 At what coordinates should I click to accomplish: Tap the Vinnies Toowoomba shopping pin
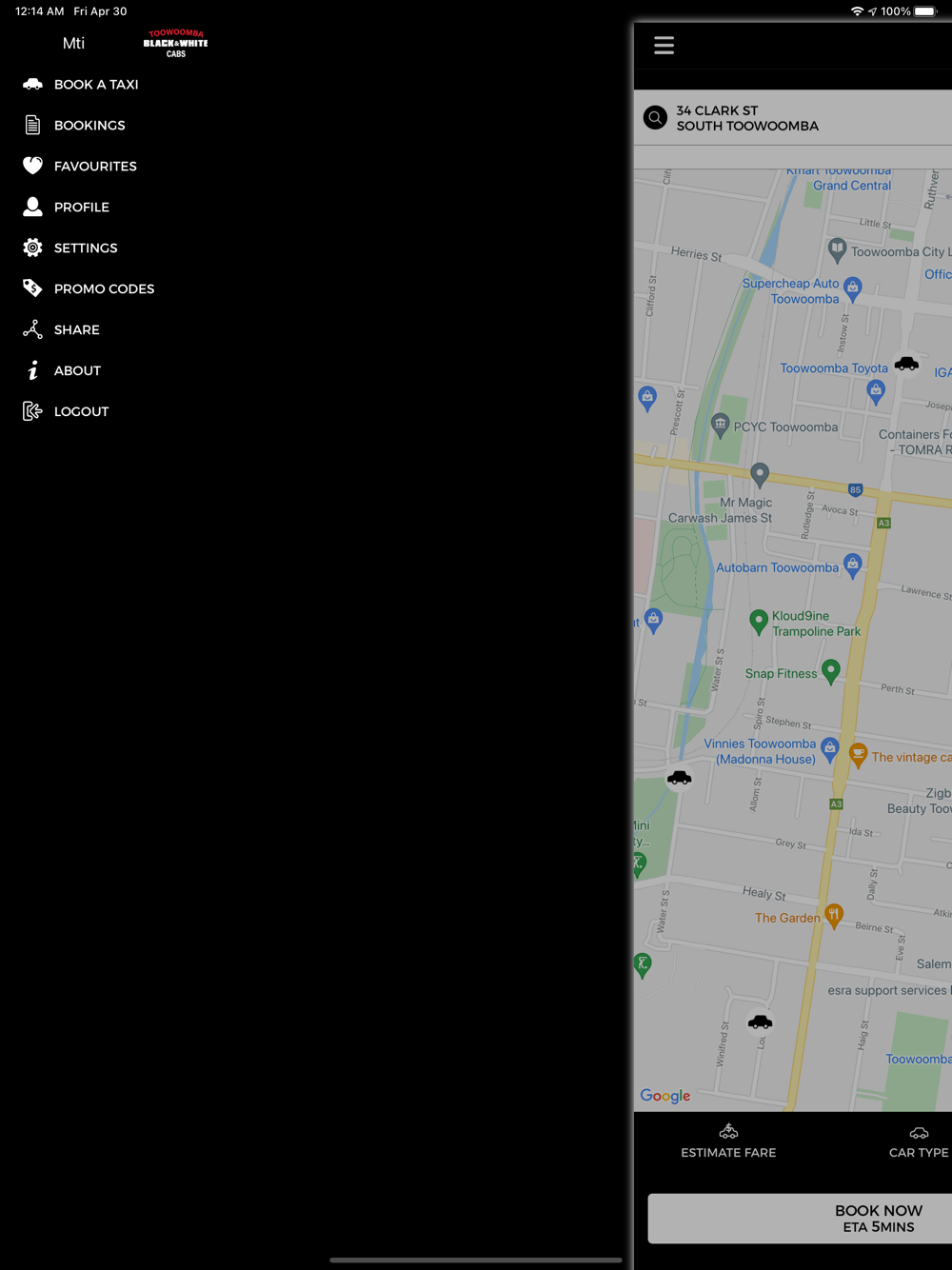(830, 749)
